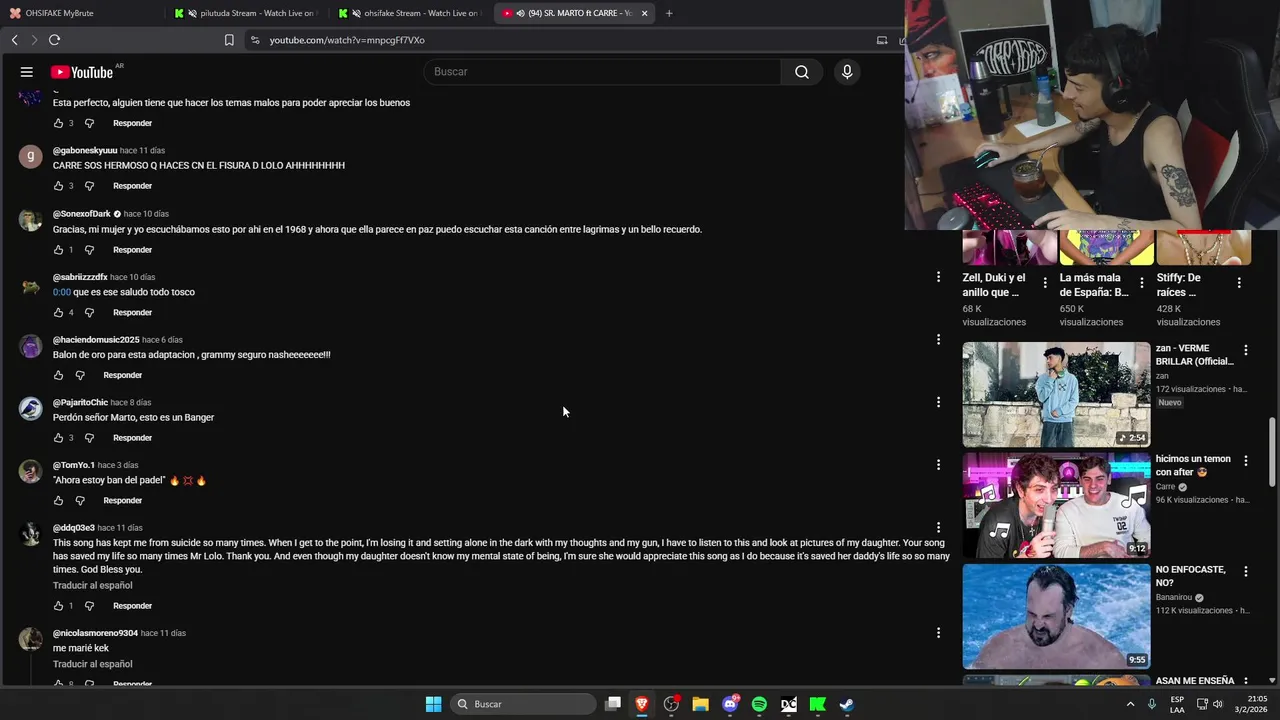This screenshot has height=720, width=1280.
Task: Start voice search with the microphone
Action: coord(847,72)
